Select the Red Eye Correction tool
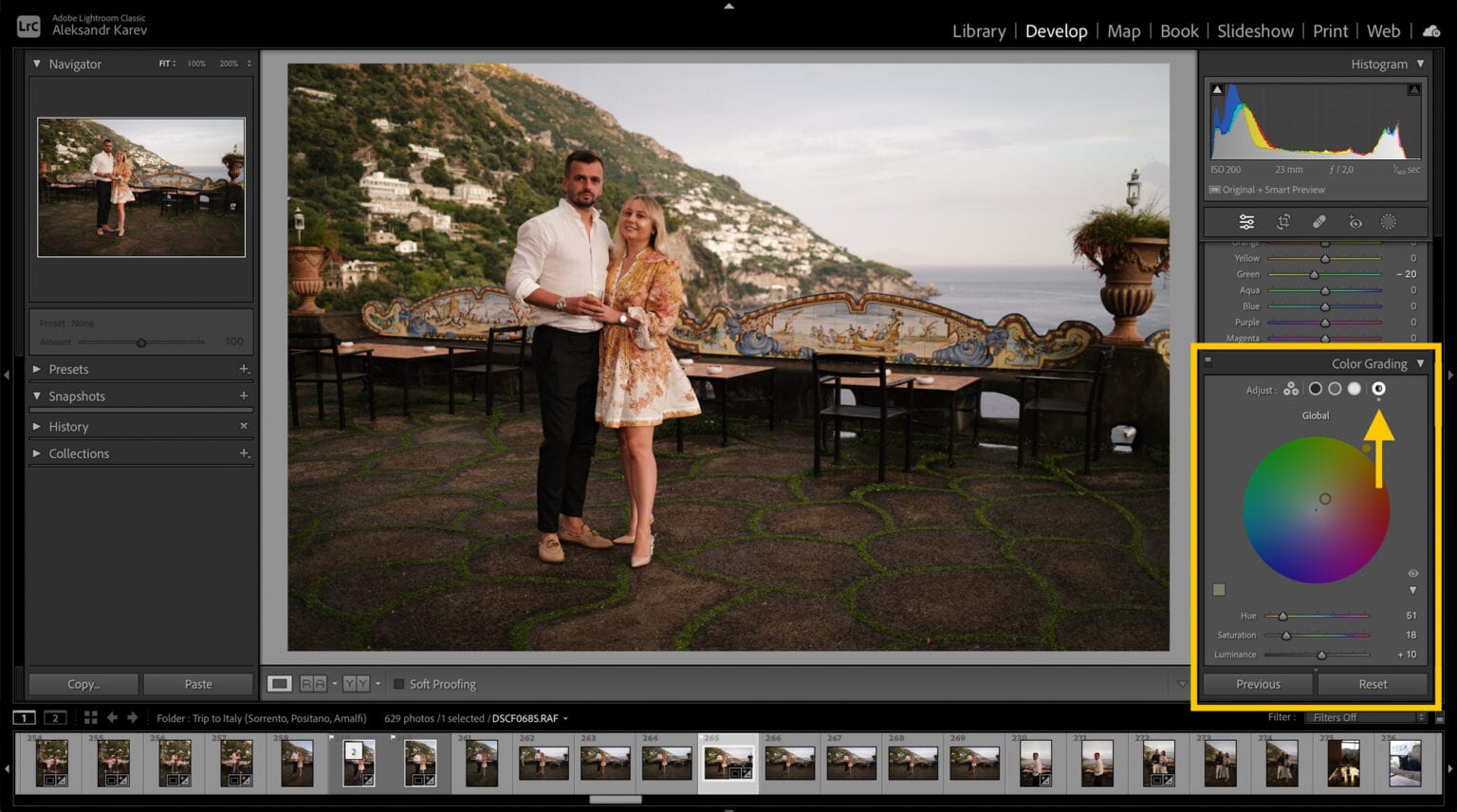Image resolution: width=1457 pixels, height=812 pixels. 1355,221
